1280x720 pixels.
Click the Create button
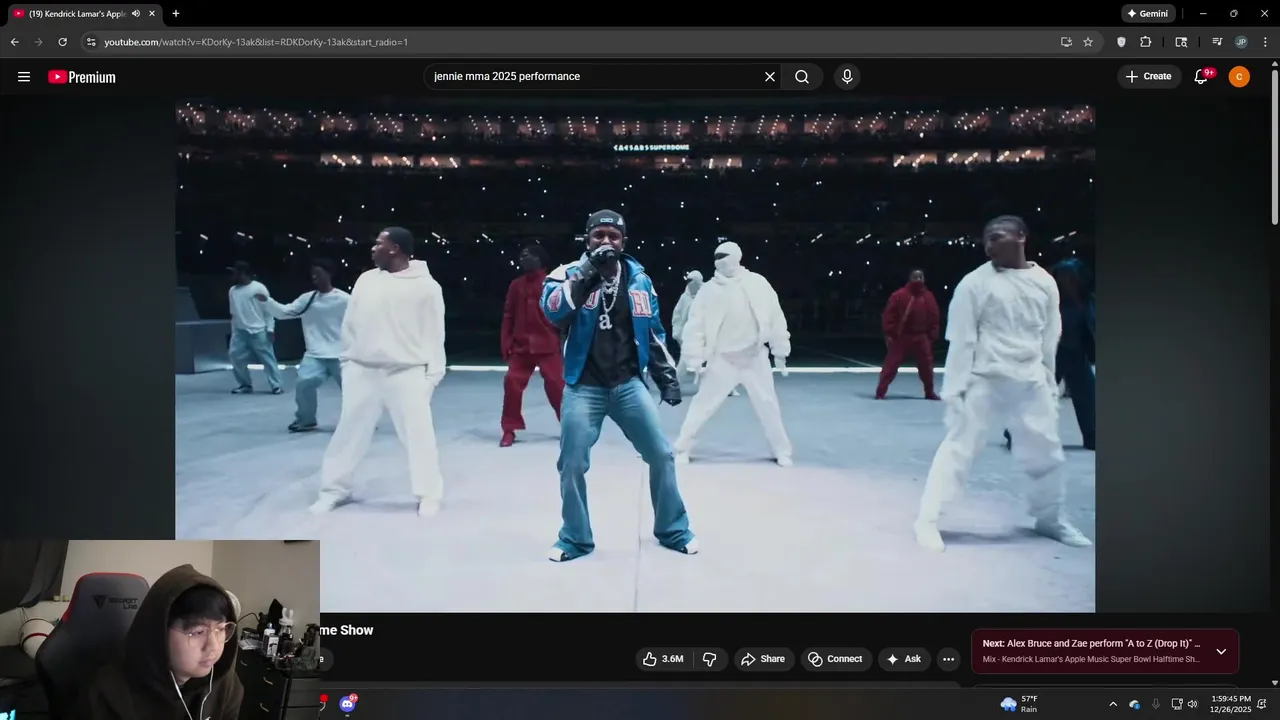pyautogui.click(x=1148, y=77)
